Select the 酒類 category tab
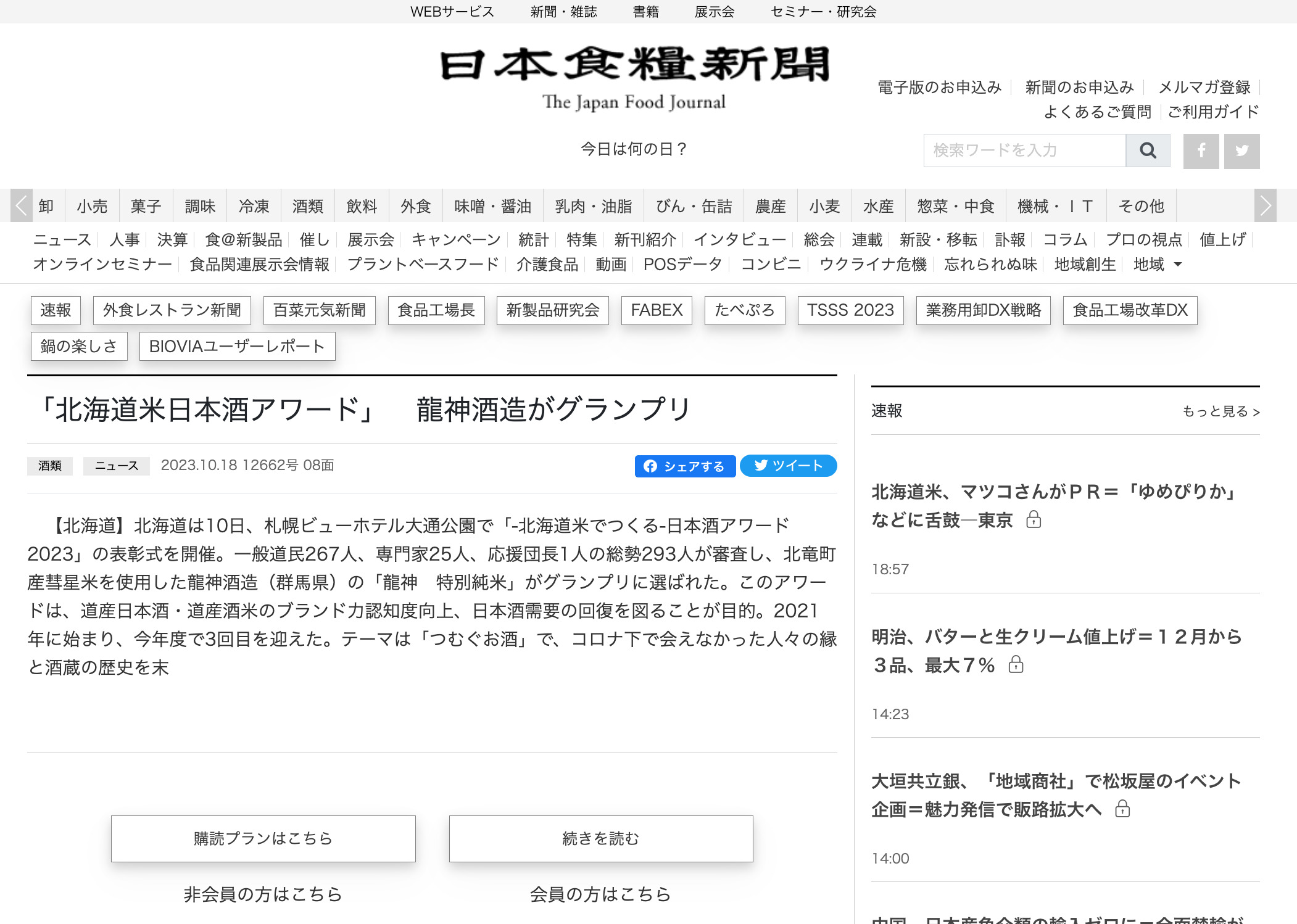 [x=309, y=206]
